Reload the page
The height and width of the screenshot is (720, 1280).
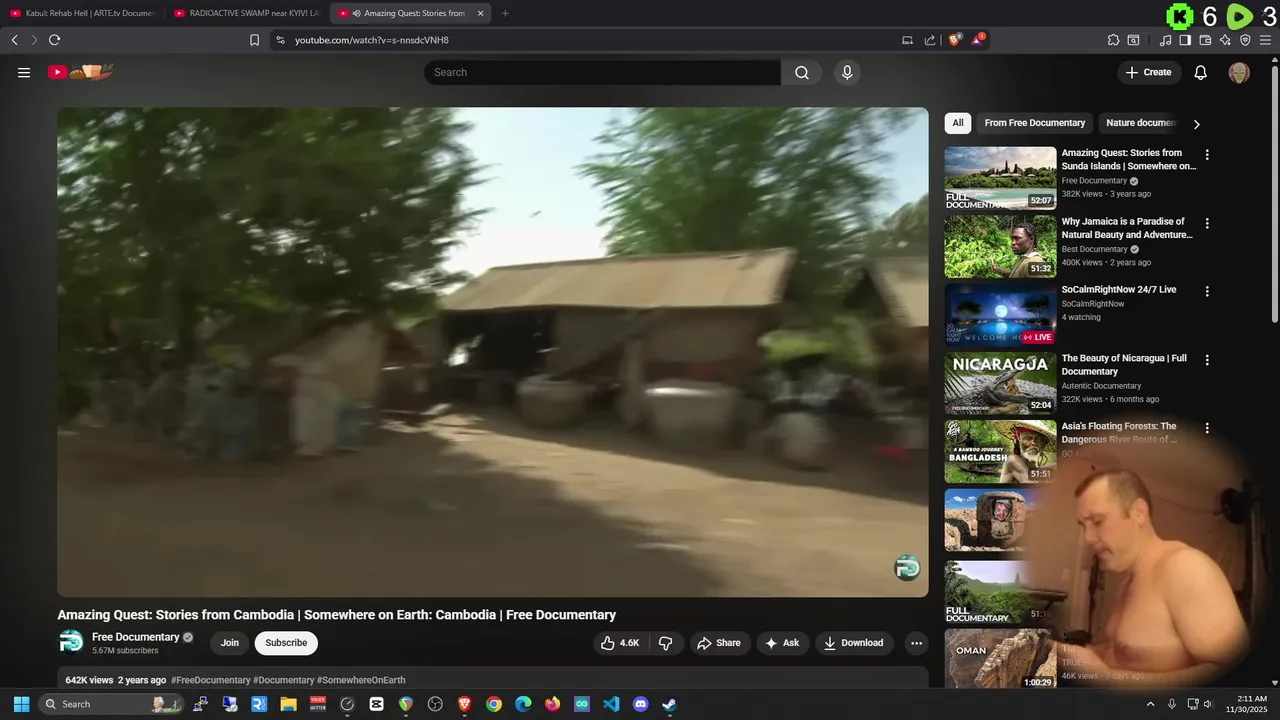pyautogui.click(x=54, y=40)
